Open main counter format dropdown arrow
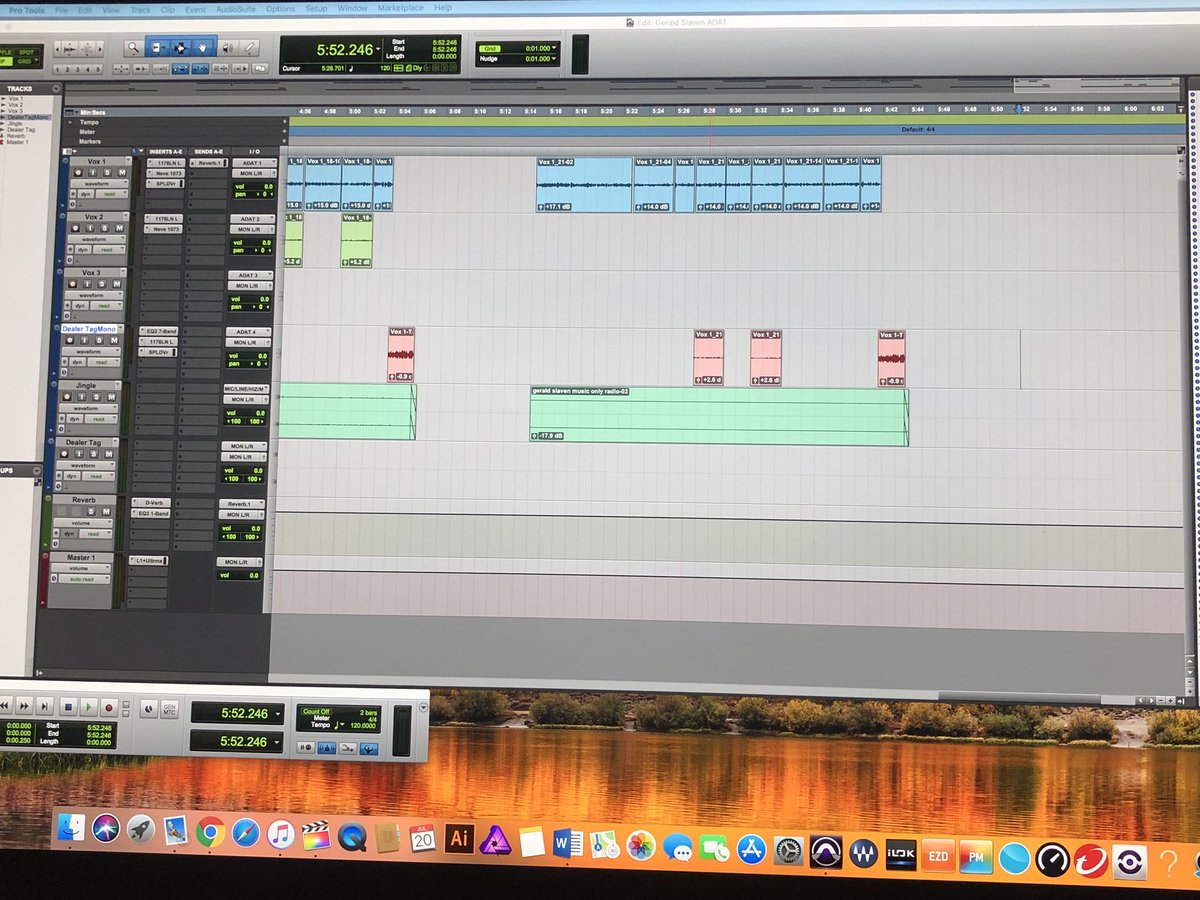1200x900 pixels. pyautogui.click(x=377, y=49)
